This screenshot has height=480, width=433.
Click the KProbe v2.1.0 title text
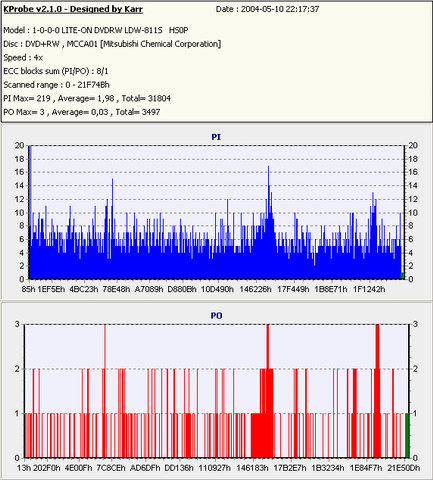coord(73,9)
